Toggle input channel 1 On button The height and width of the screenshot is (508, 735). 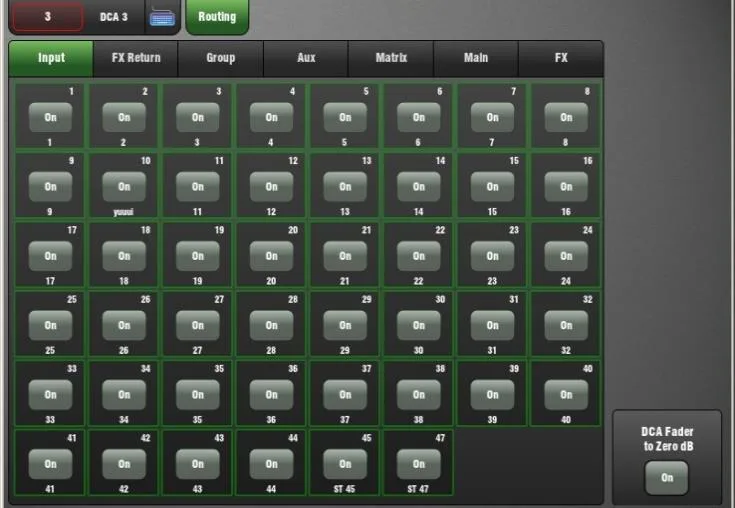[x=50, y=117]
